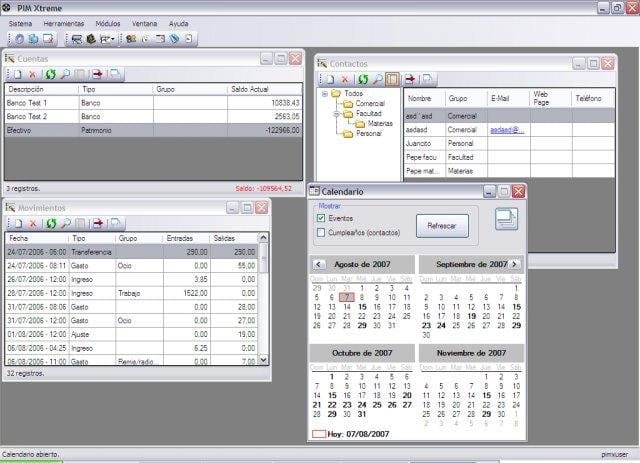Open the Sistema menu
640x463 pixels.
20,24
